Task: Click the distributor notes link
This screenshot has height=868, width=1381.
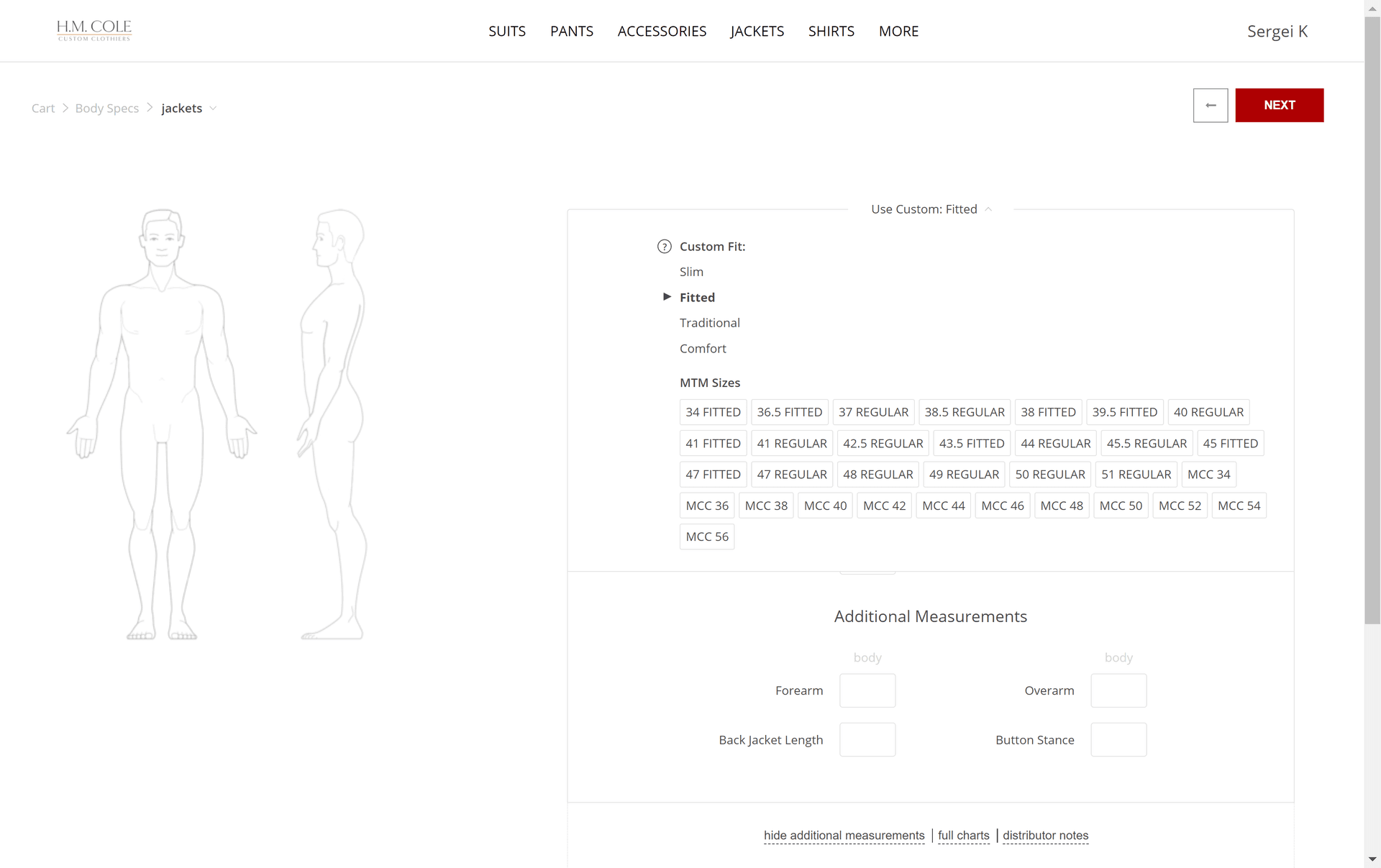Action: (1046, 834)
